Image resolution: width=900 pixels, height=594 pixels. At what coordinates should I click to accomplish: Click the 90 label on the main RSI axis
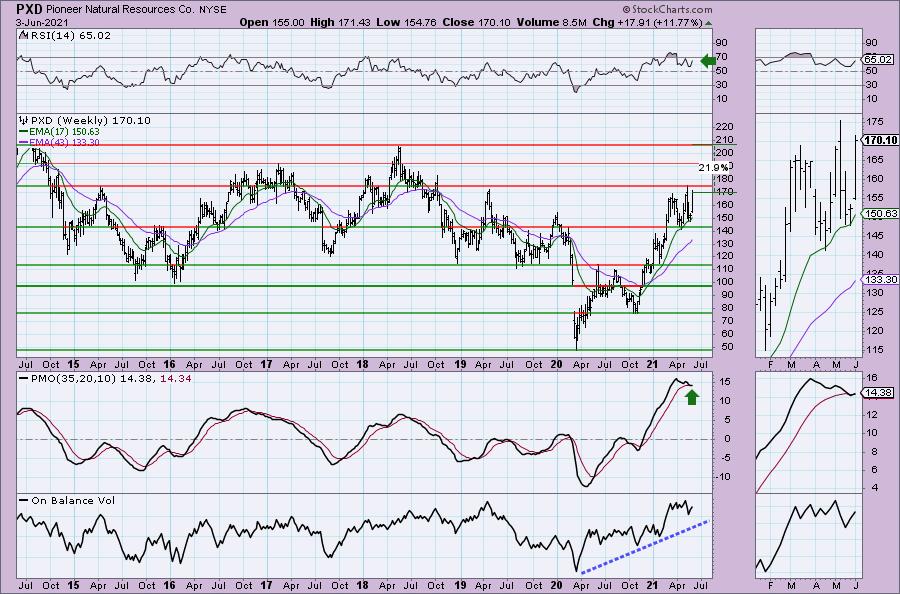pyautogui.click(x=722, y=43)
